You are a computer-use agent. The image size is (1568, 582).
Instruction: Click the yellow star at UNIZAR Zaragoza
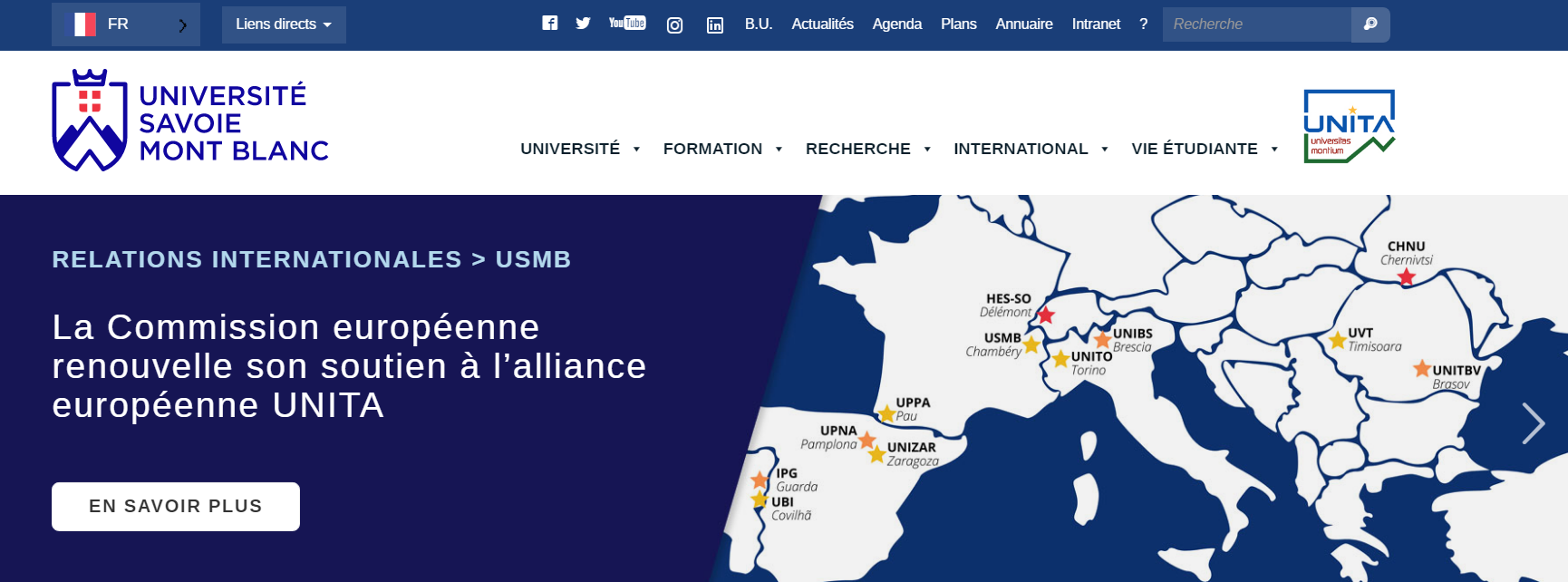pos(877,454)
